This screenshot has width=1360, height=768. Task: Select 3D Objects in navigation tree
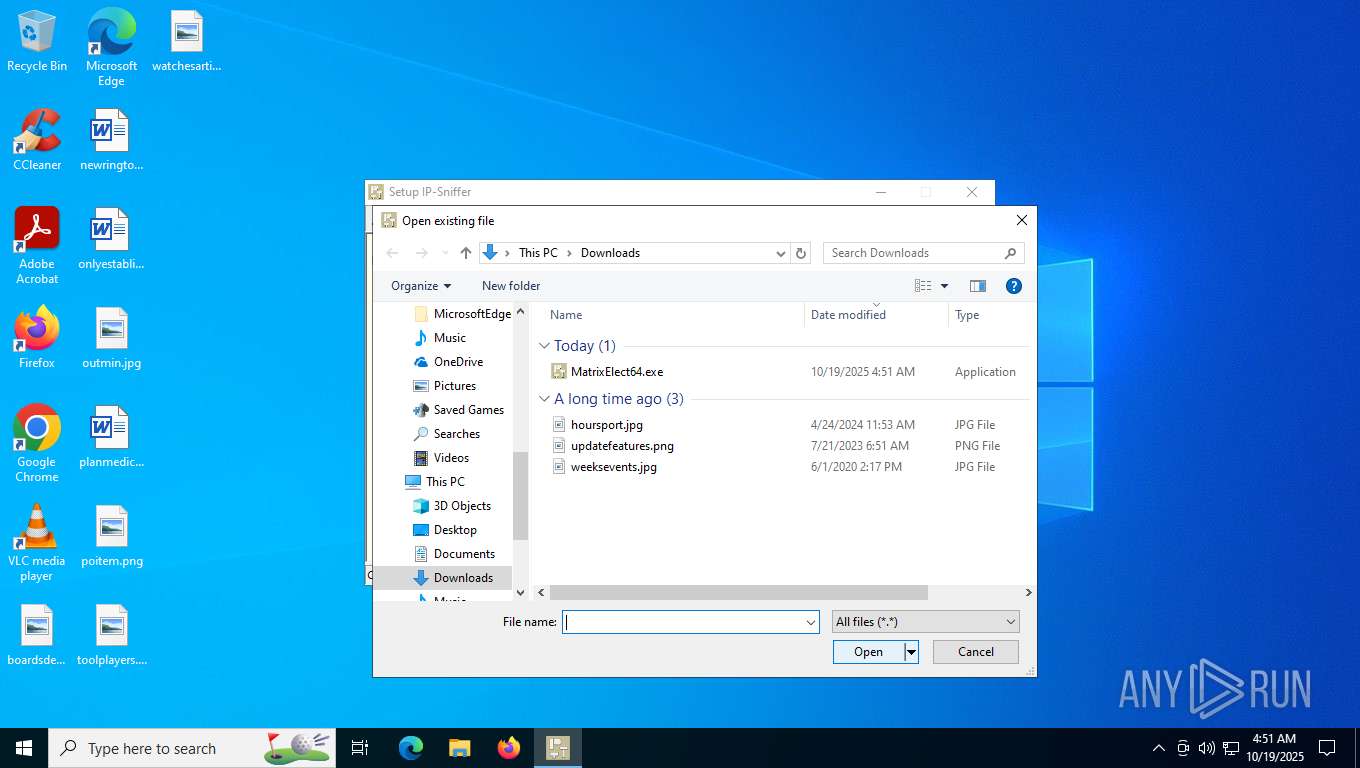(x=452, y=506)
